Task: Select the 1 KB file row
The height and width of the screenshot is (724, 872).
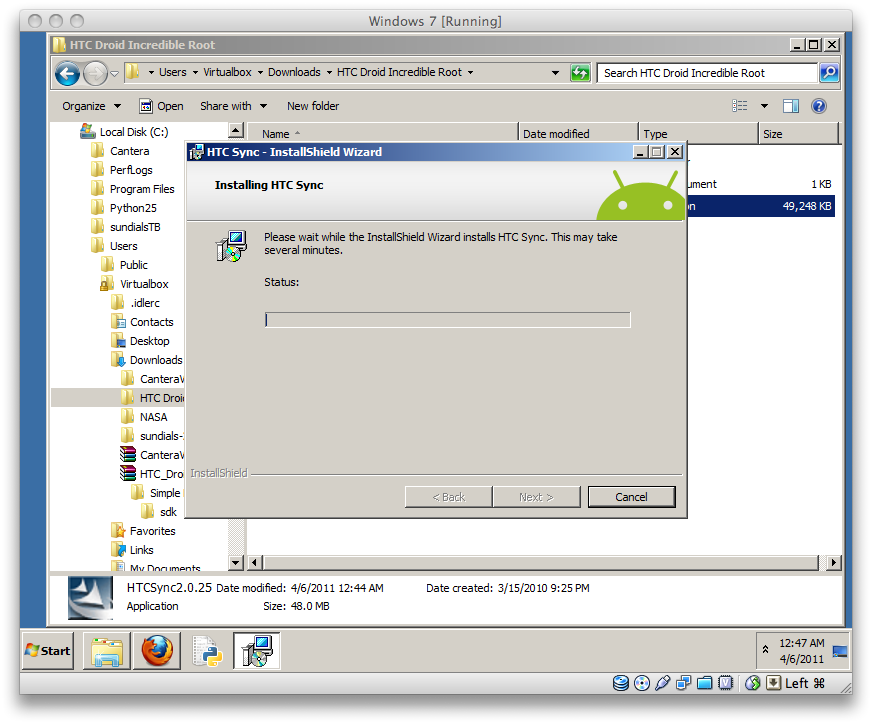Action: point(761,184)
